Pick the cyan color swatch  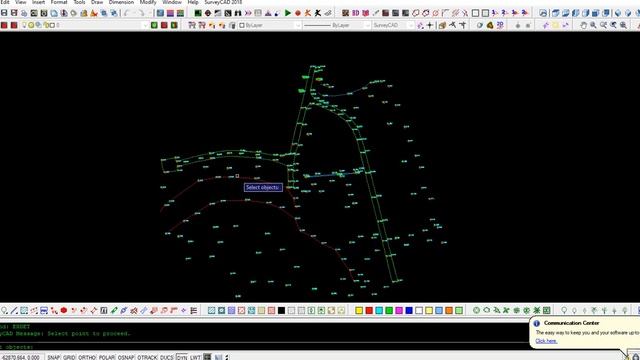click(x=379, y=311)
